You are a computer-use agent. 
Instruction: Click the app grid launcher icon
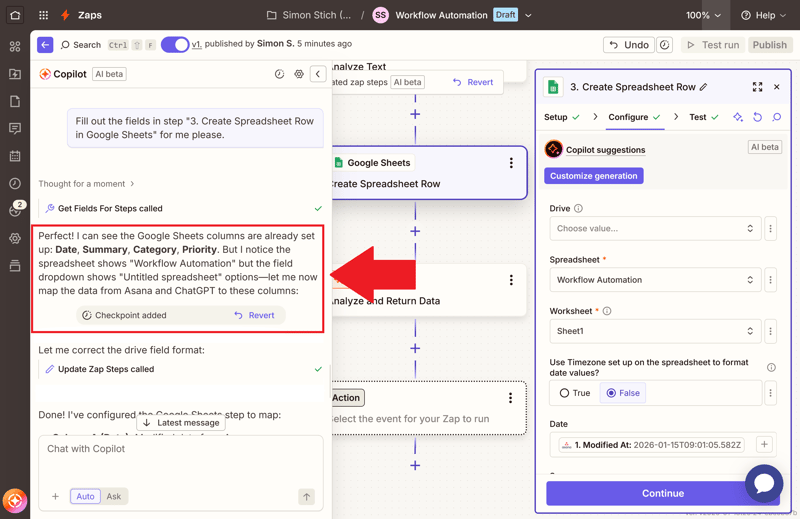pyautogui.click(x=43, y=15)
